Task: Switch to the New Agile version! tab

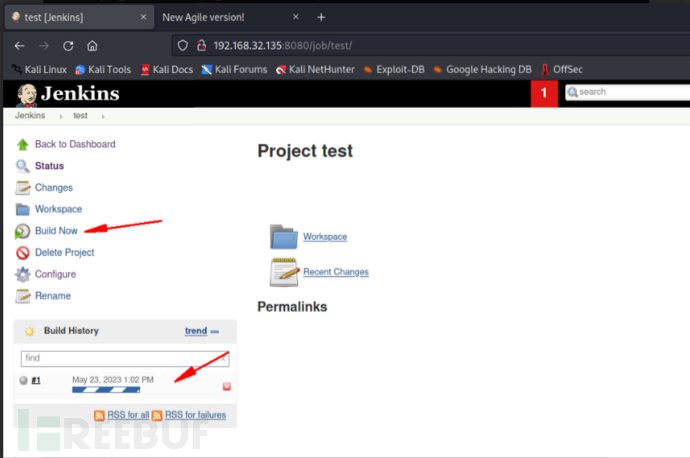Action: 203,17
